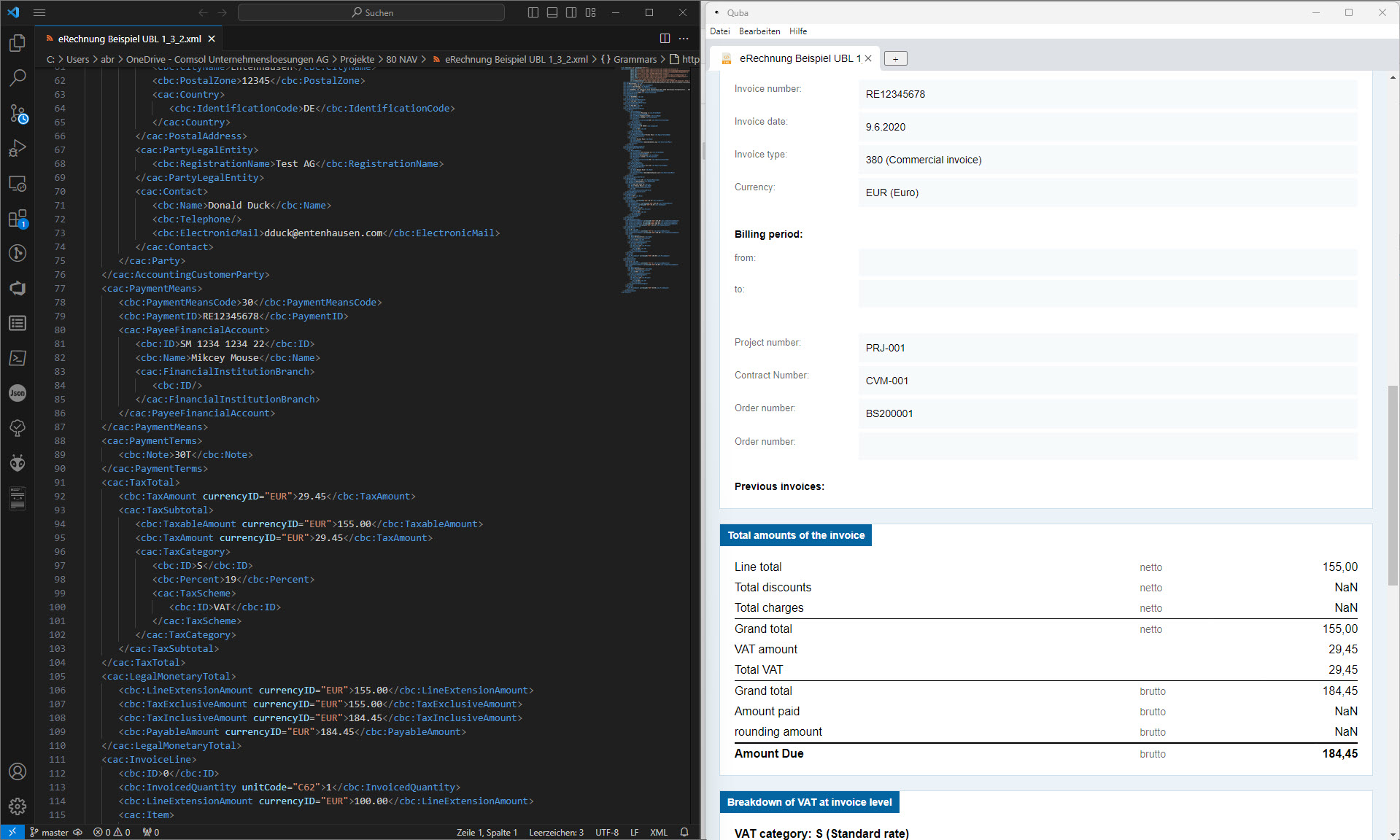Select the eRechnung Beispiel UBL 1_3_2.xml editor tab
The height and width of the screenshot is (840, 1400).
129,39
